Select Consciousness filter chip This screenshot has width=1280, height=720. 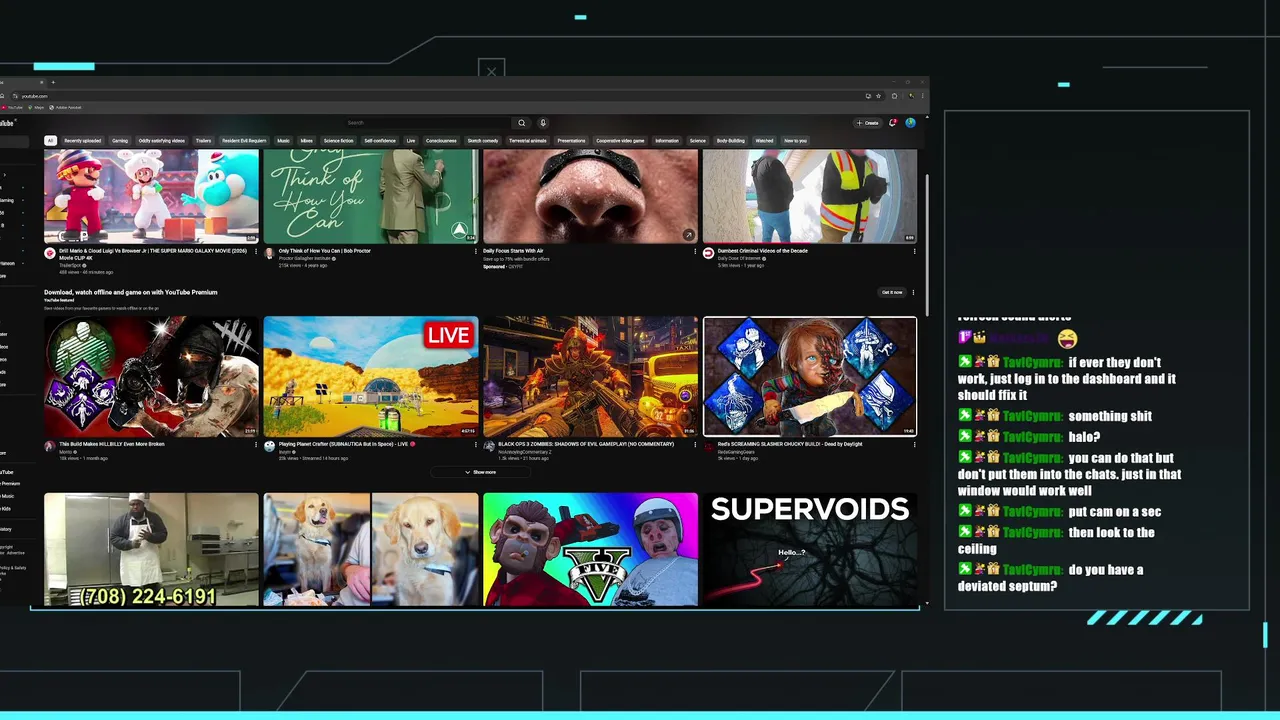441,141
